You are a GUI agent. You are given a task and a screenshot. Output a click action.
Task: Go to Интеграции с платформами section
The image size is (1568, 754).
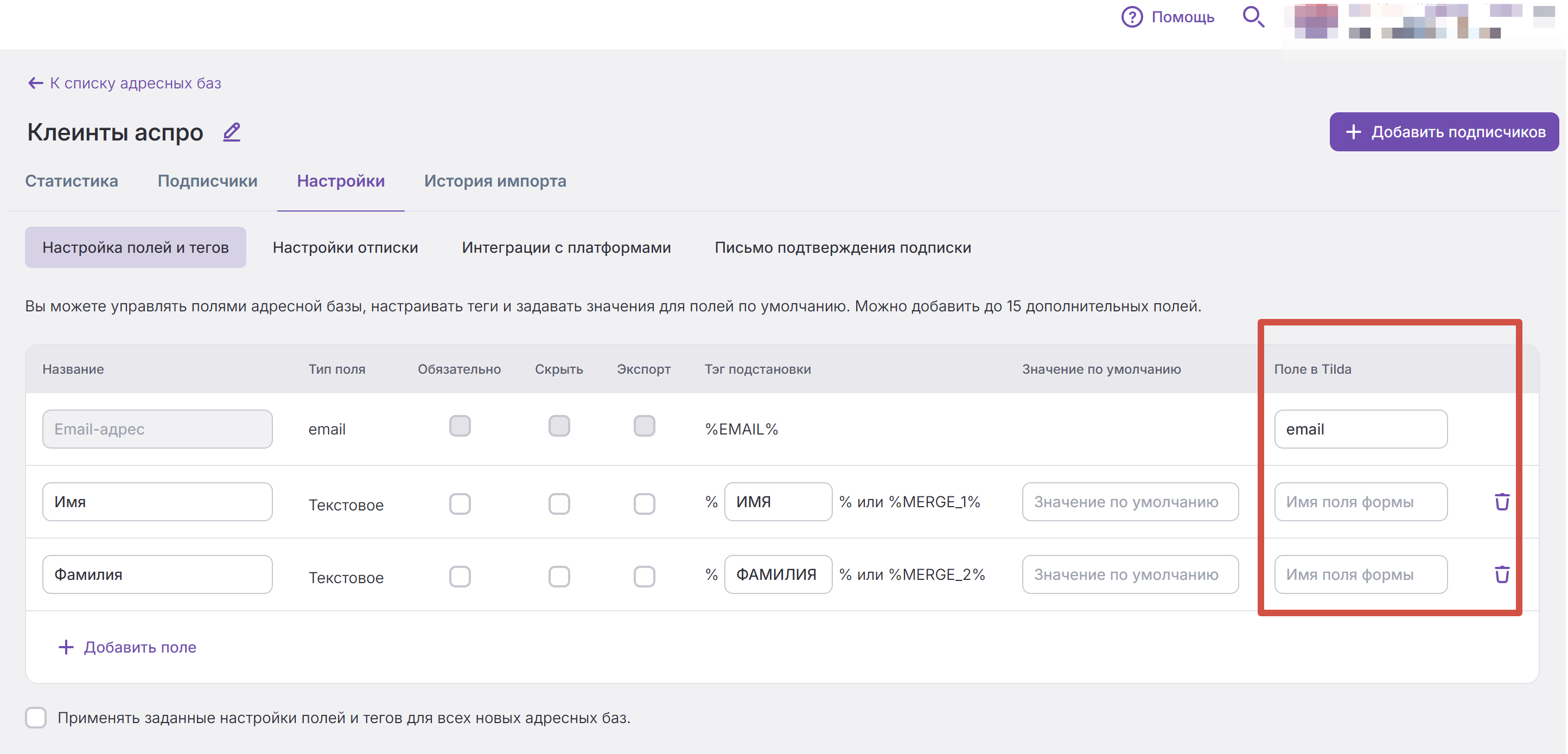pos(566,247)
